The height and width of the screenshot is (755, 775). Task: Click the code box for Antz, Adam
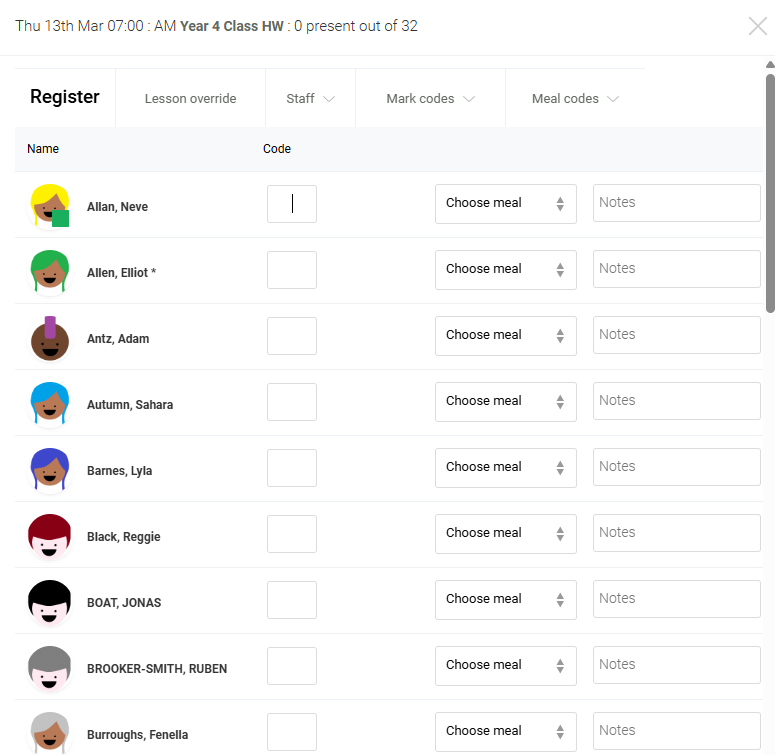292,336
